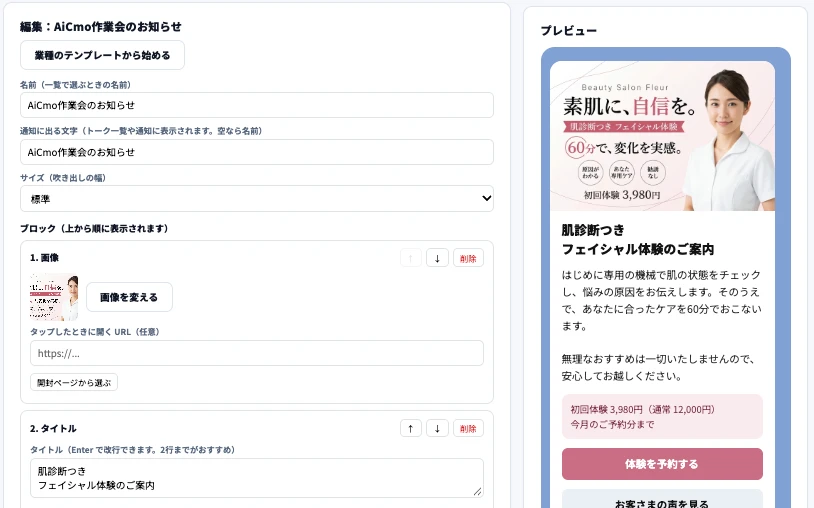Click the ブロック section label

click(94, 228)
